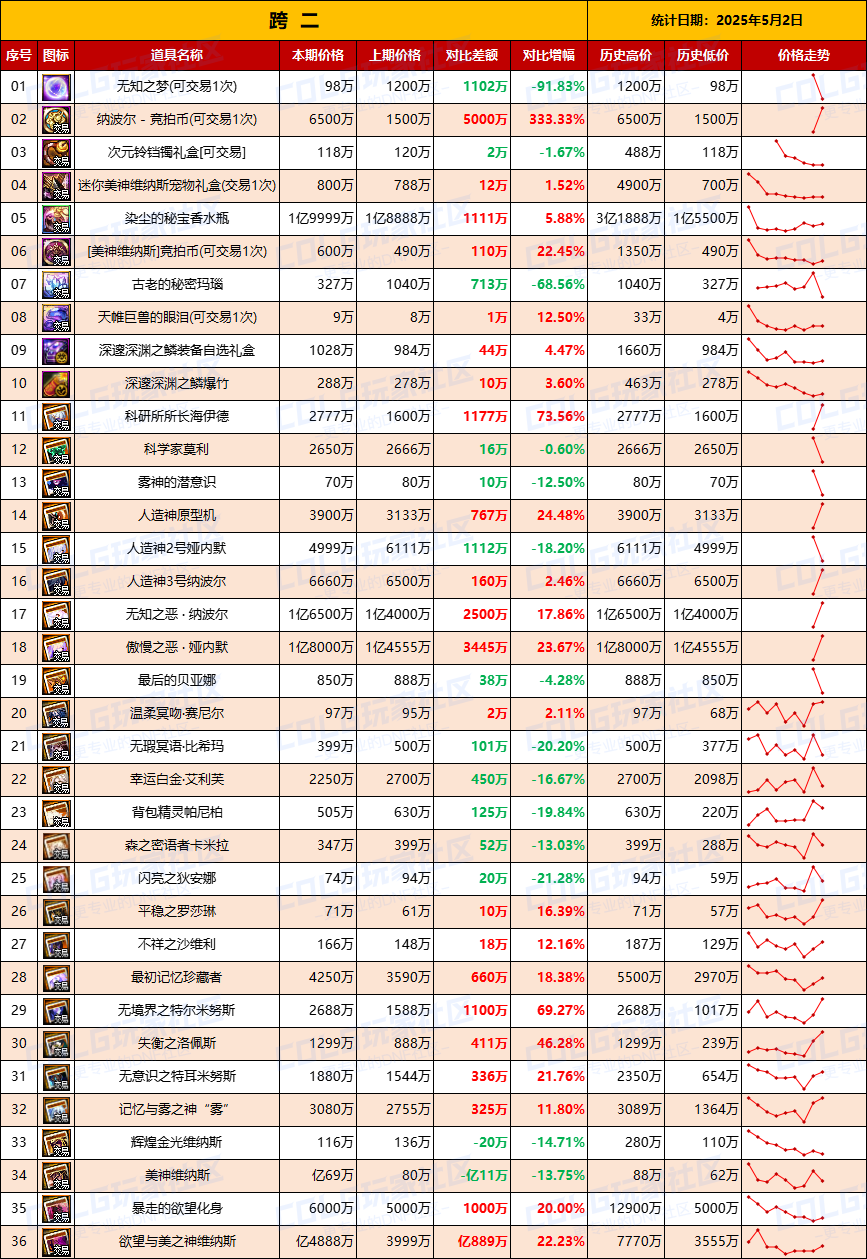
Task: Click the item name 不祥之沙维利
Action: pos(176,944)
